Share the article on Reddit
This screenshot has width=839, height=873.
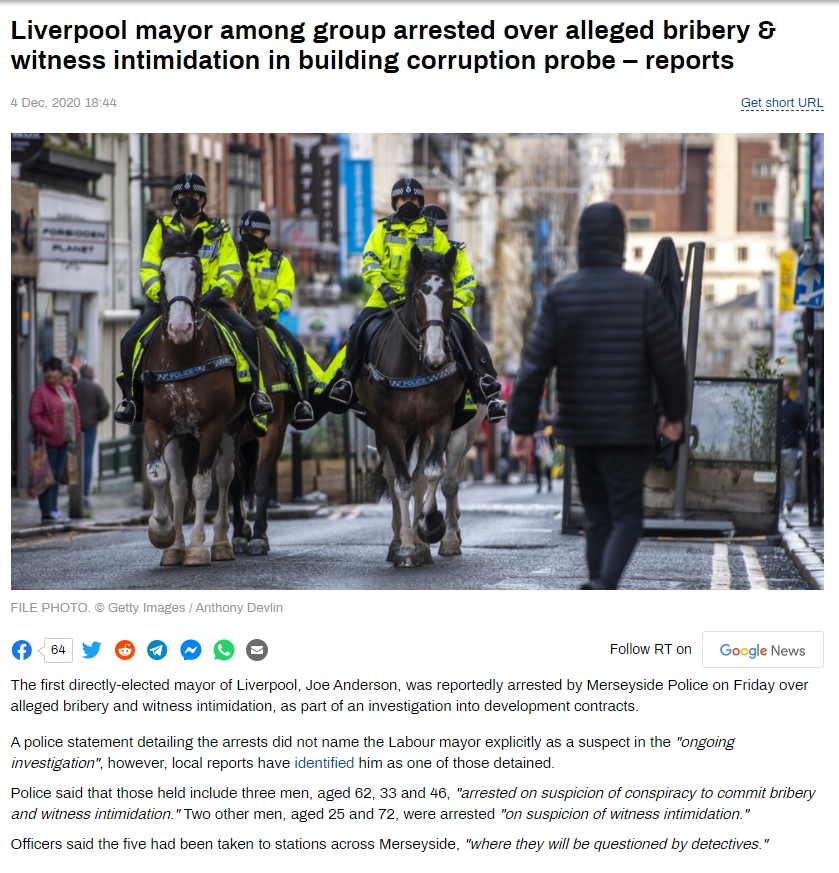pos(125,650)
